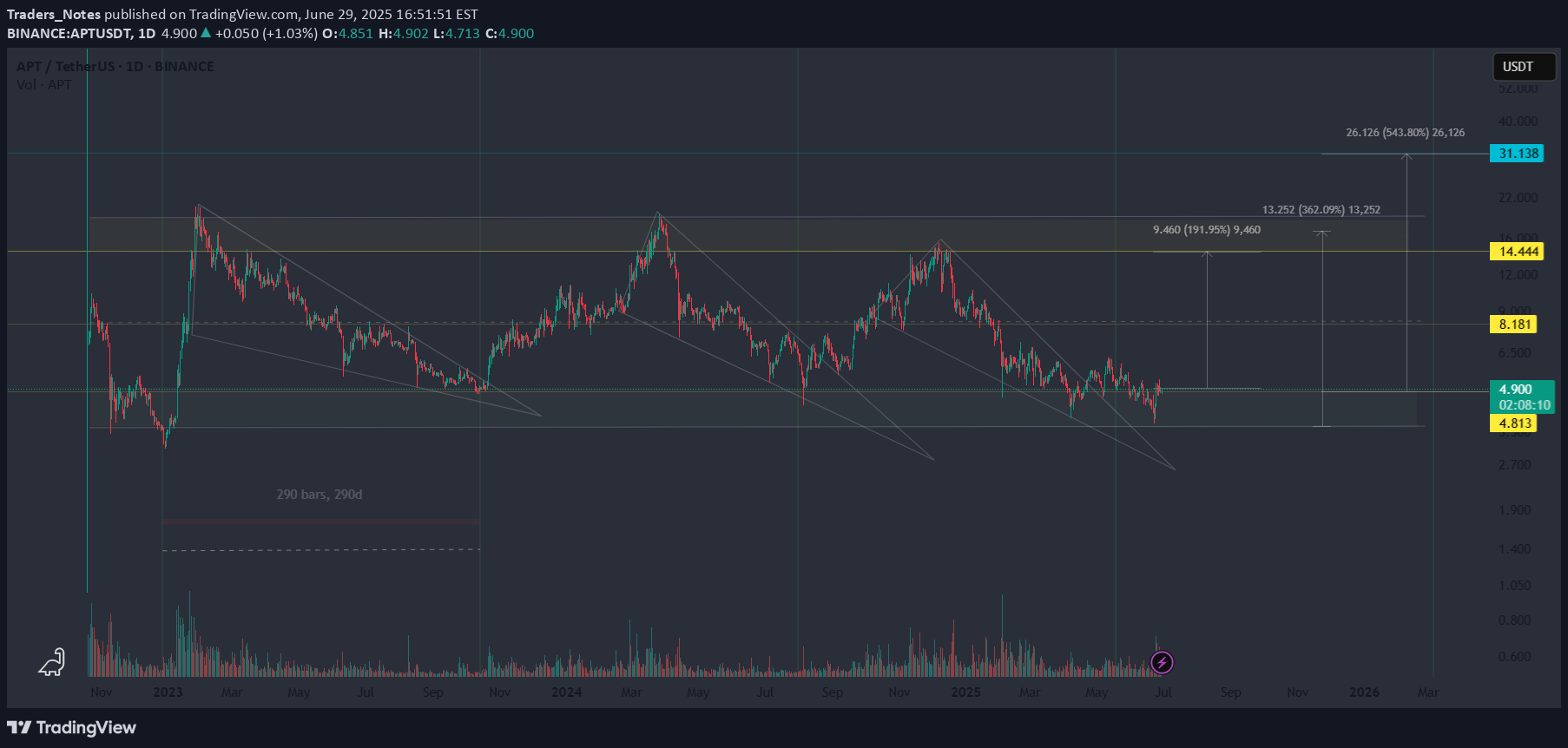
Task: Click 2023 on the time axis
Action: click(168, 692)
